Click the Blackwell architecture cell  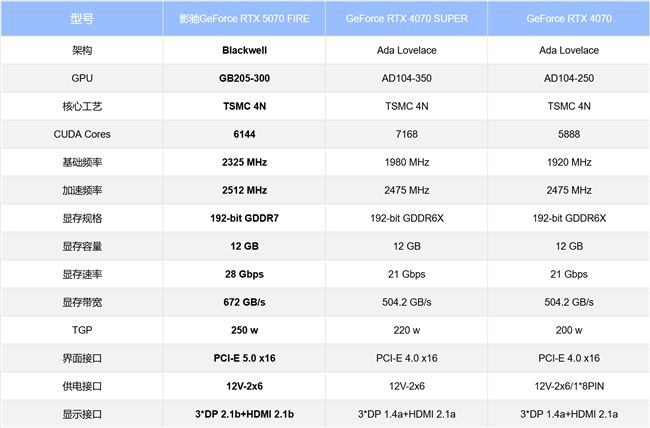pos(244,50)
